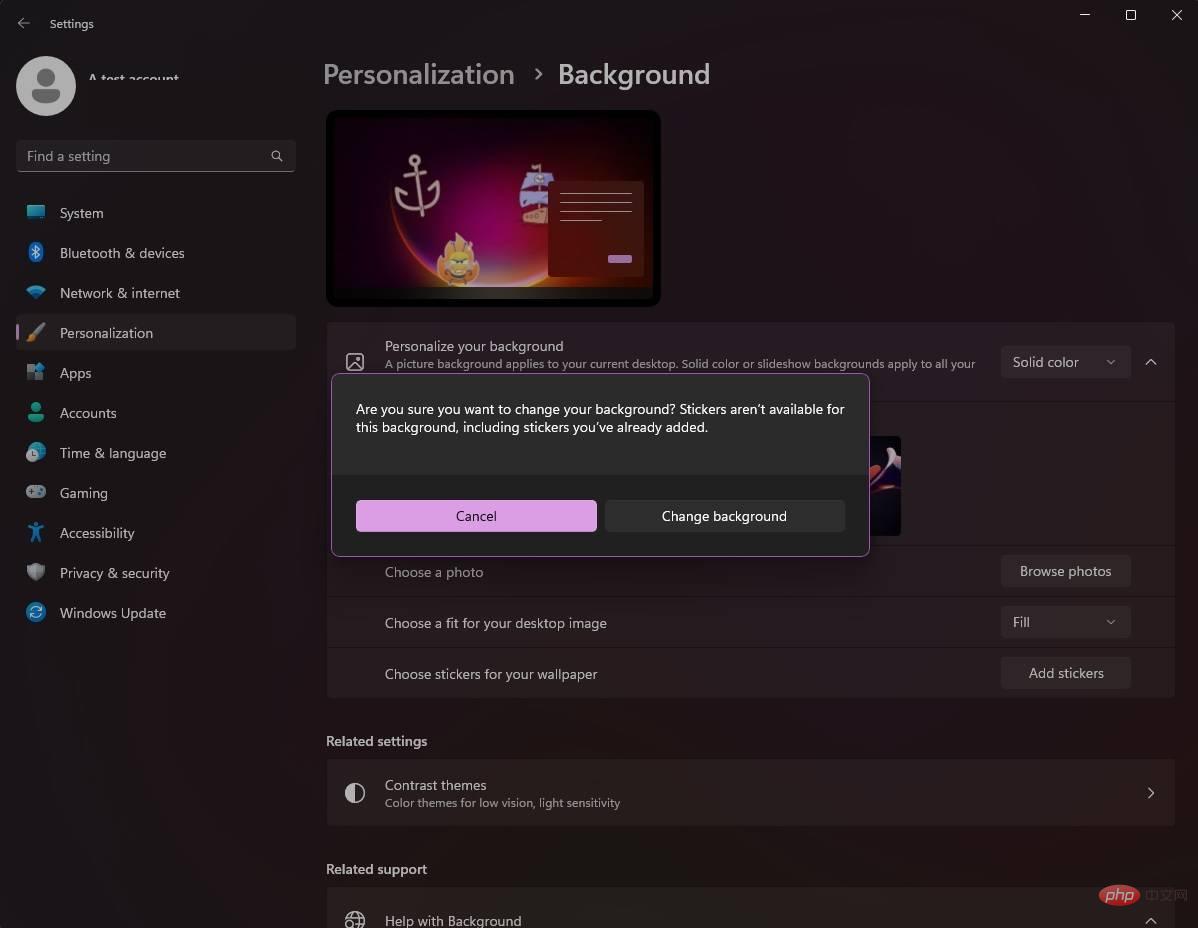Screen dimensions: 1198x928
Task: Open Accounts settings
Action: [x=156, y=412]
